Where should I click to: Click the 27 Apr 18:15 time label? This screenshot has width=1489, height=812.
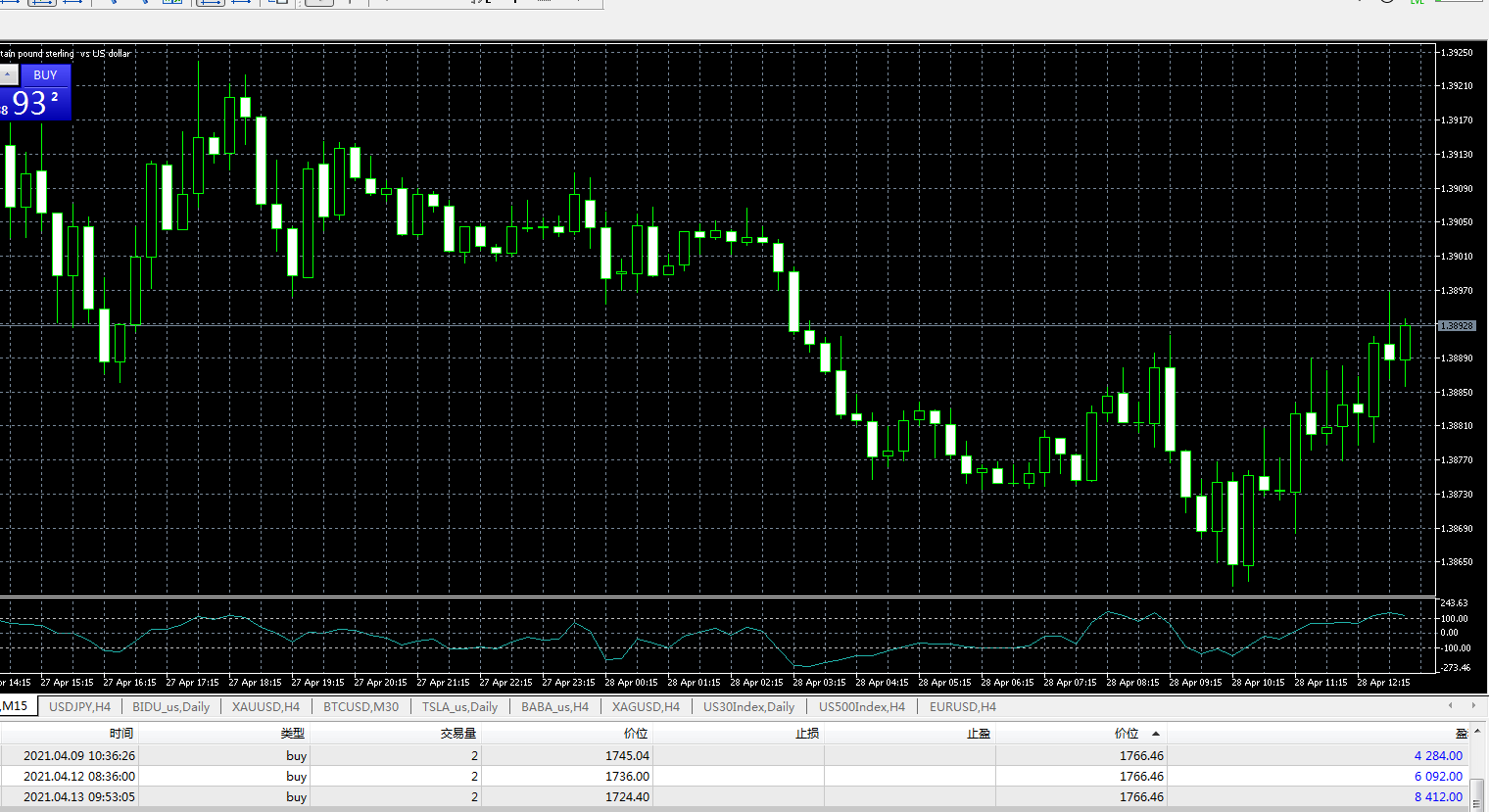(256, 683)
